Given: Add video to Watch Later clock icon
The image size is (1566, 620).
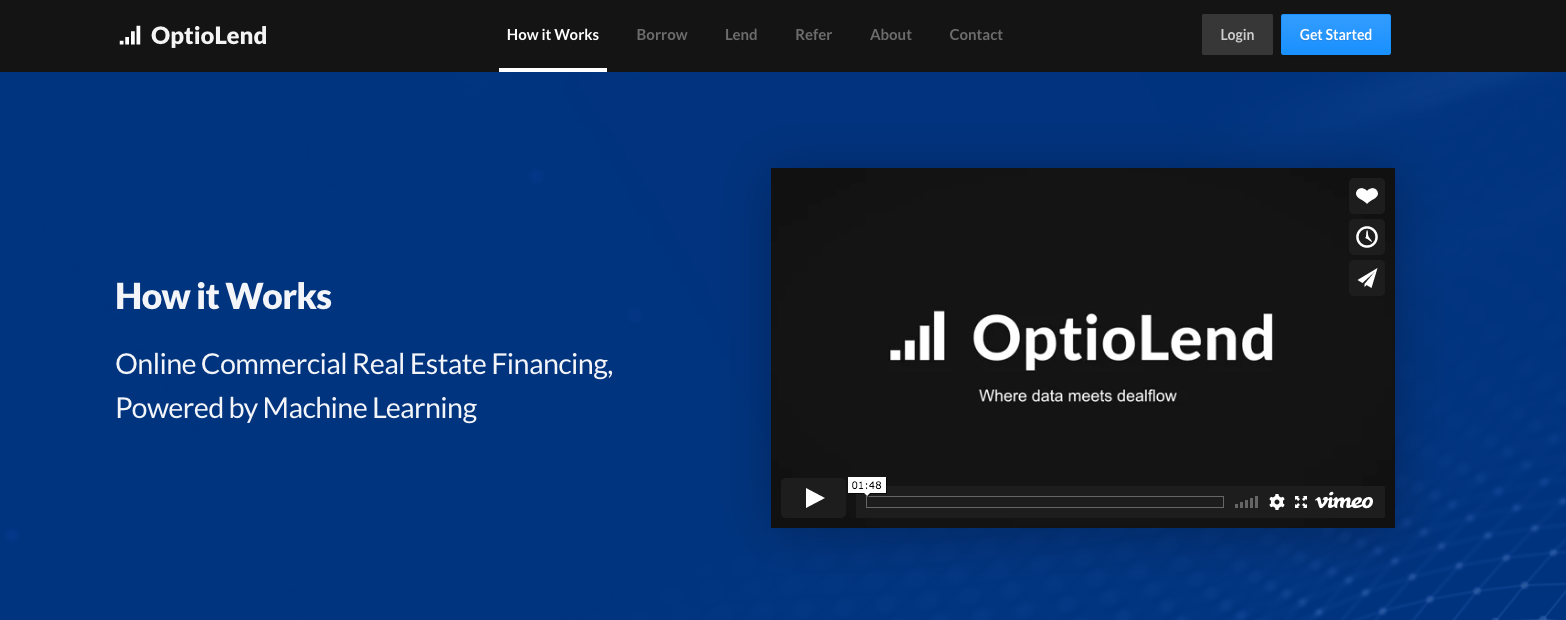Looking at the screenshot, I should [x=1367, y=237].
